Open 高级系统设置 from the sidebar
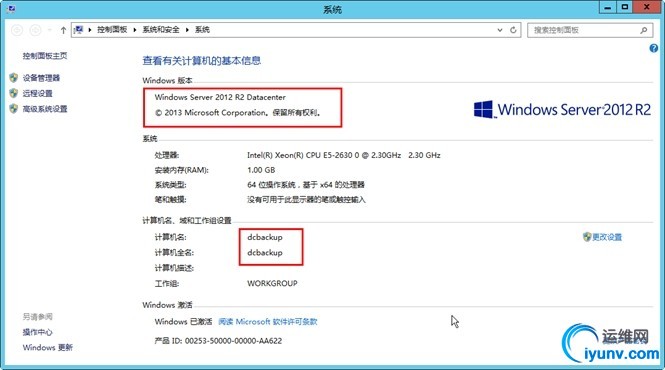665x370 pixels. pyautogui.click(x=45, y=109)
